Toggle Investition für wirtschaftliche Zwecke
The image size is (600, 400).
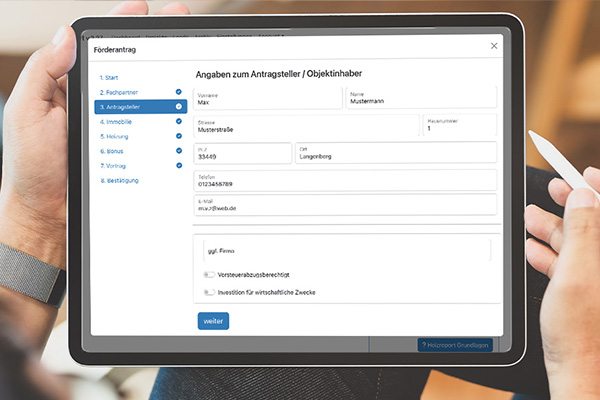[x=209, y=292]
